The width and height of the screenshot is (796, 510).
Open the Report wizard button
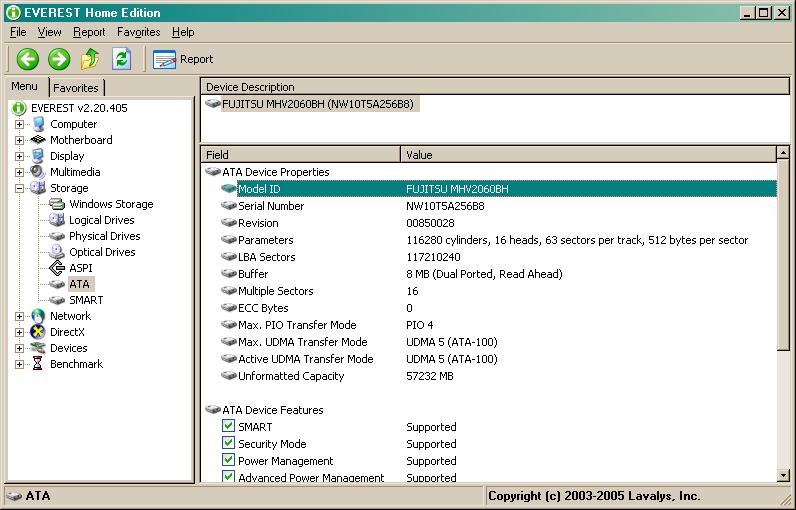(183, 59)
